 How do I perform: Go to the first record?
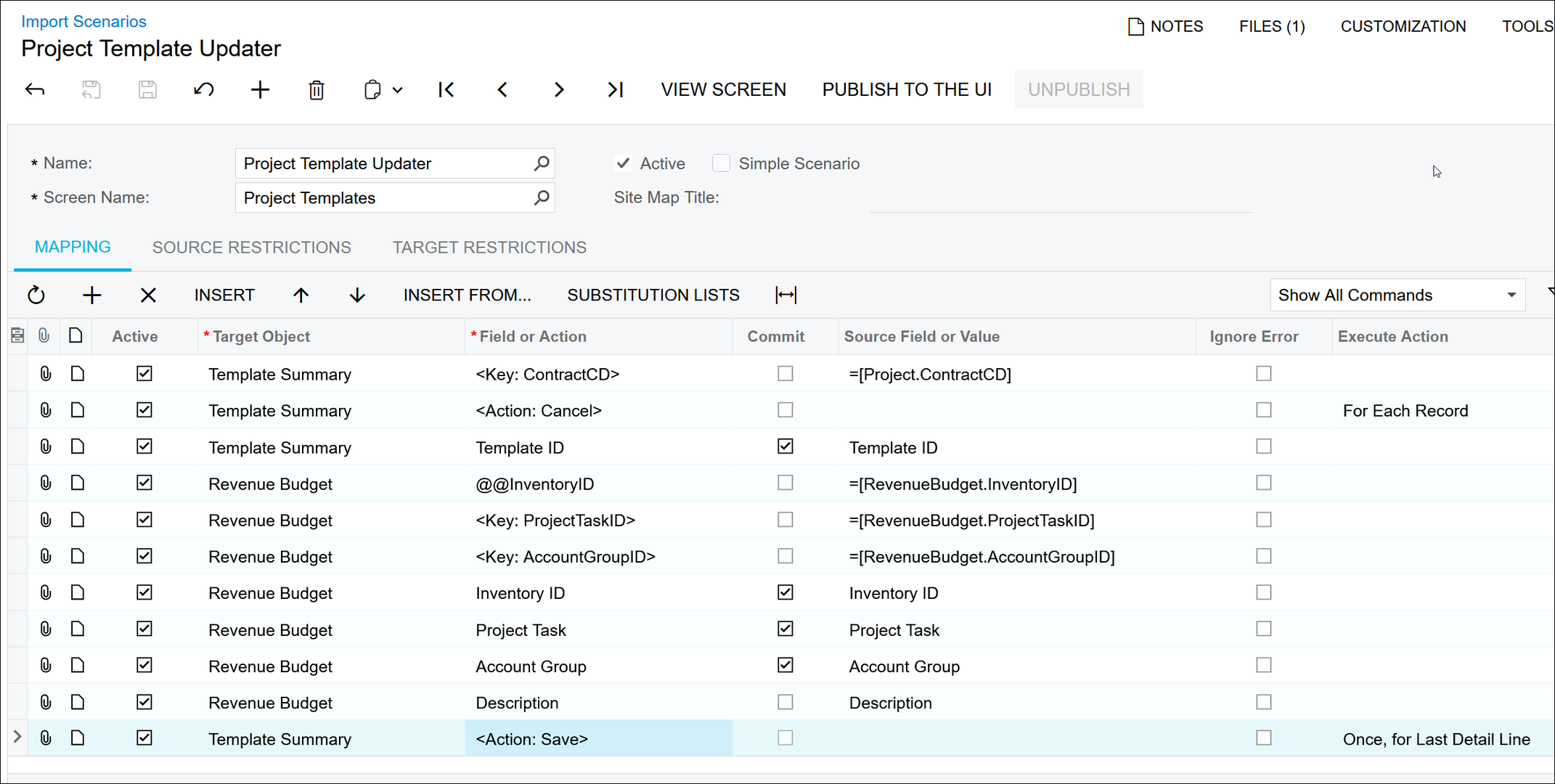click(x=446, y=90)
